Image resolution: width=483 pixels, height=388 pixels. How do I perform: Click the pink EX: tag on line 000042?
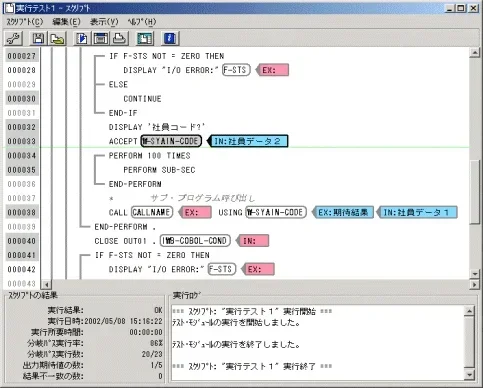coord(258,269)
